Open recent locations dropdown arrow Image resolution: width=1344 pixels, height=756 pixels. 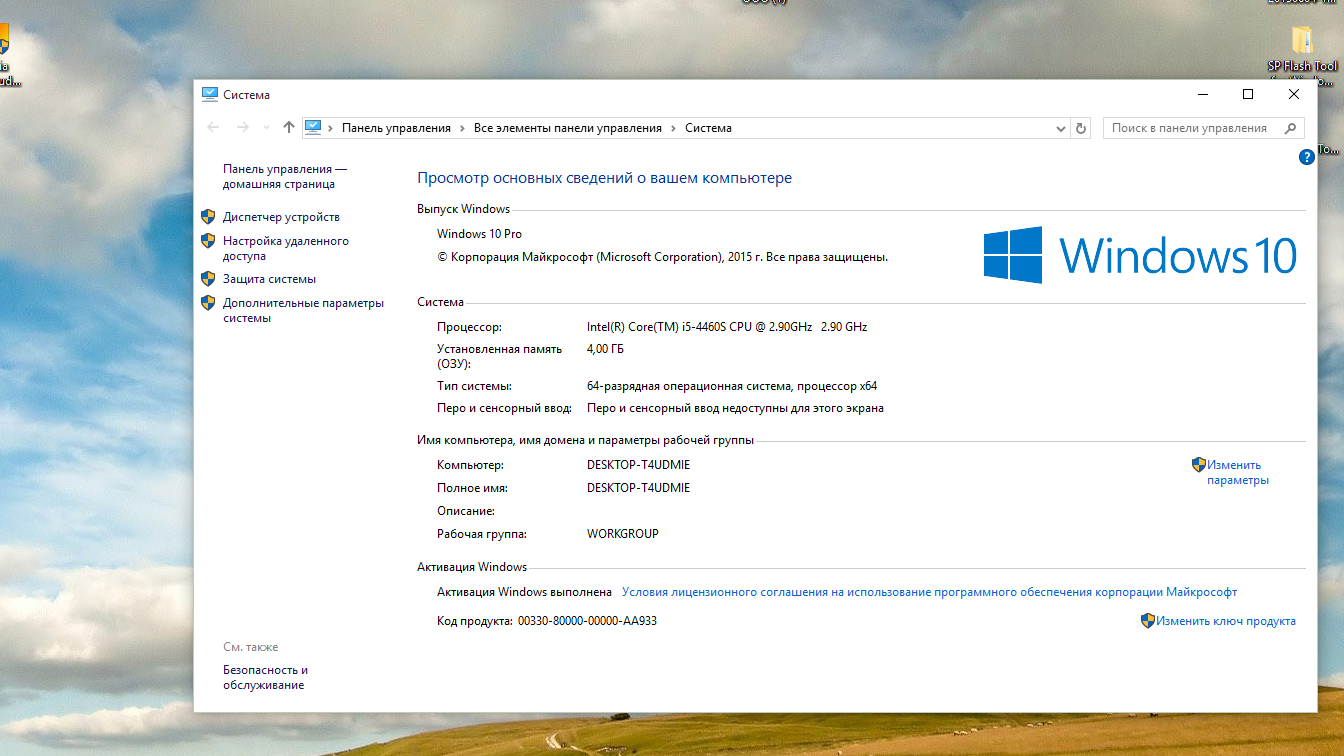pyautogui.click(x=266, y=128)
